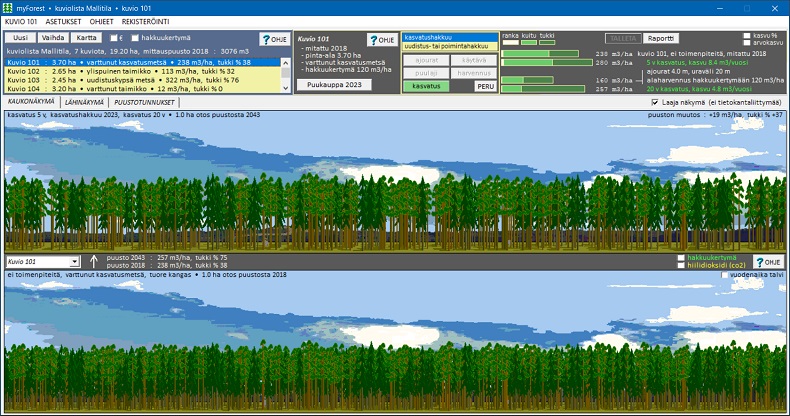Toggle the euro (€) checkbox

pos(113,37)
